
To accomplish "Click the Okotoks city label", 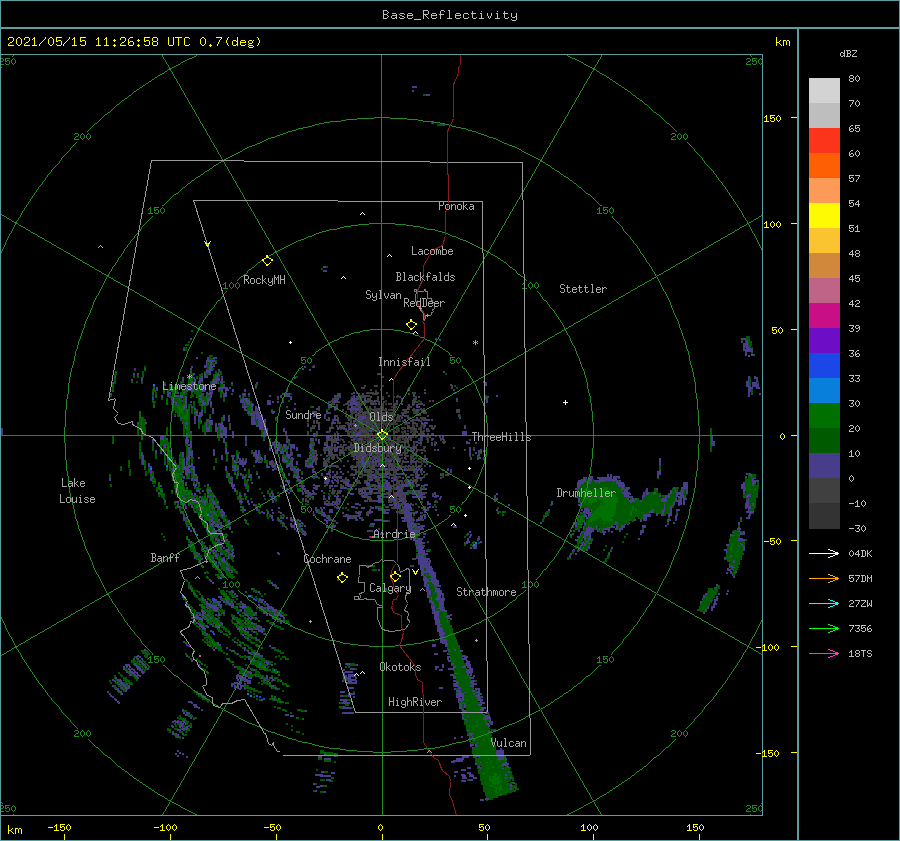I will pos(400,667).
